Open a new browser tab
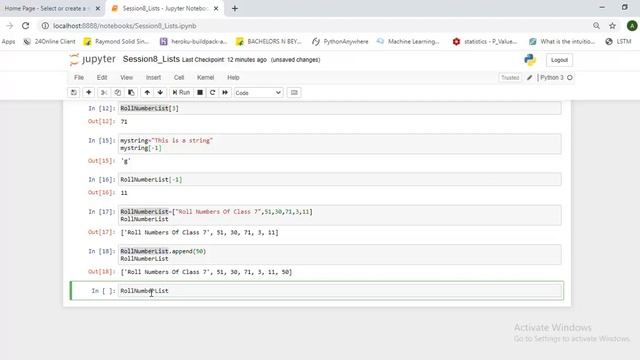 click(x=235, y=8)
